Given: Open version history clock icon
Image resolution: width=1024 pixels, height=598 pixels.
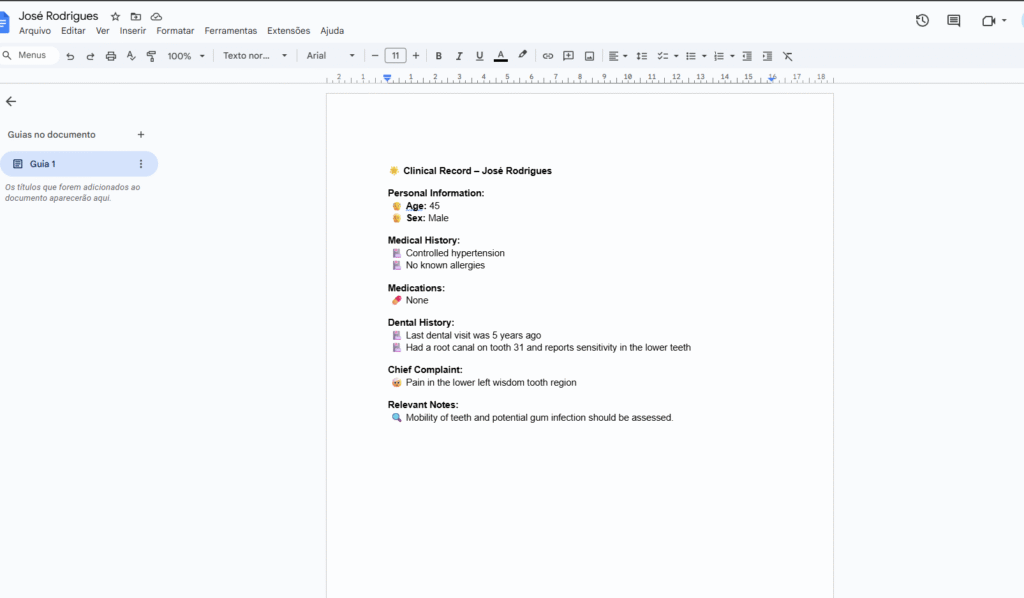Looking at the screenshot, I should (922, 20).
